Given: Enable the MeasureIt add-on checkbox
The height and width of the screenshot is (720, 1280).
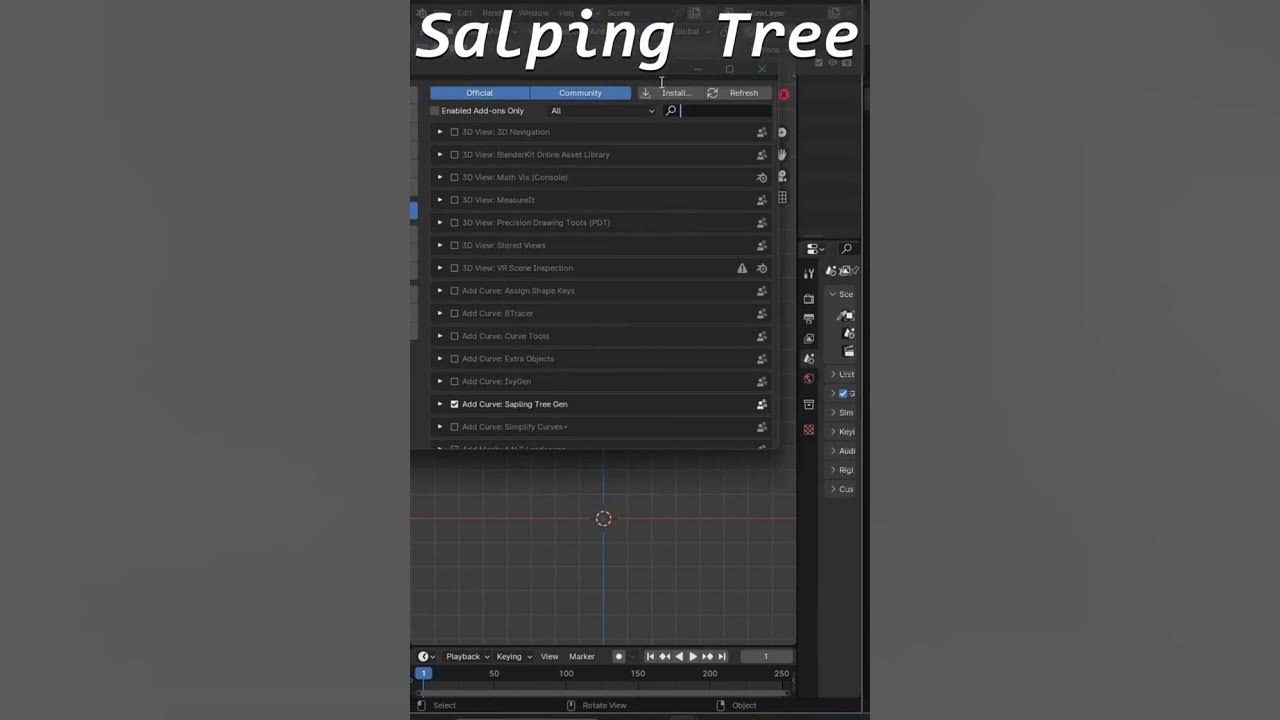Looking at the screenshot, I should pyautogui.click(x=454, y=200).
